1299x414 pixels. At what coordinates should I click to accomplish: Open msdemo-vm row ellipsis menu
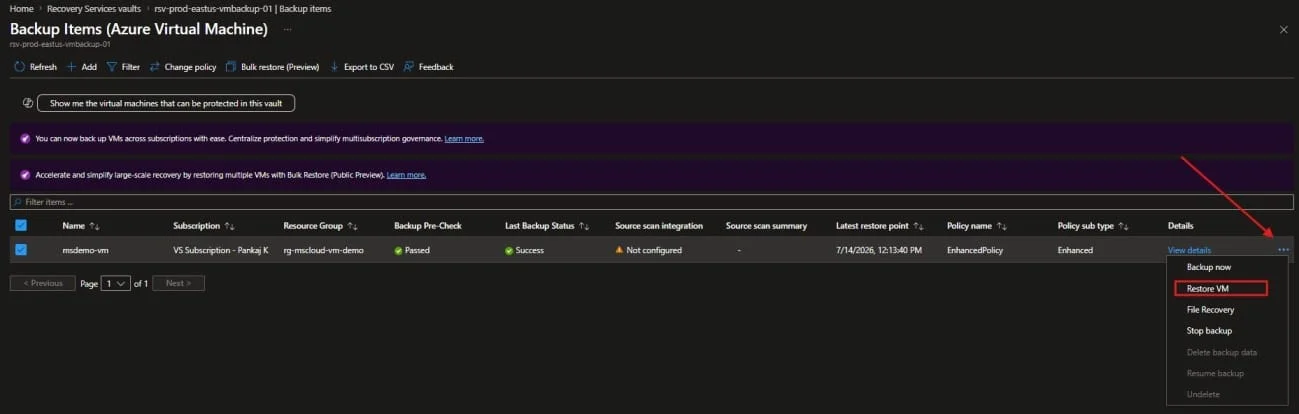[1283, 250]
